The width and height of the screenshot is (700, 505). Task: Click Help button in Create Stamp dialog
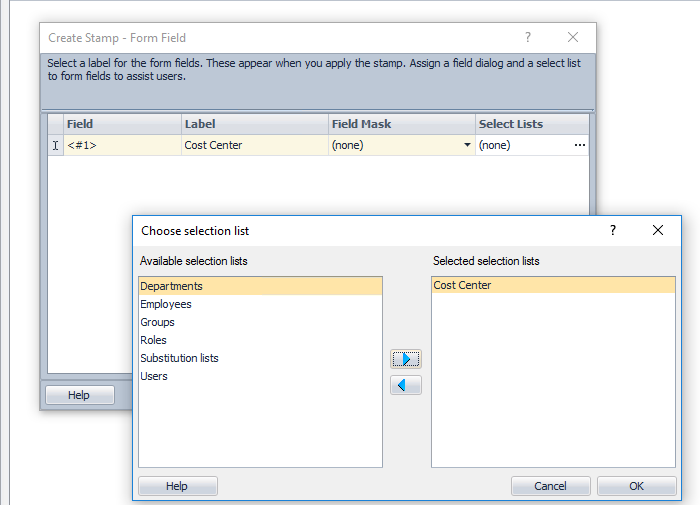click(79, 395)
